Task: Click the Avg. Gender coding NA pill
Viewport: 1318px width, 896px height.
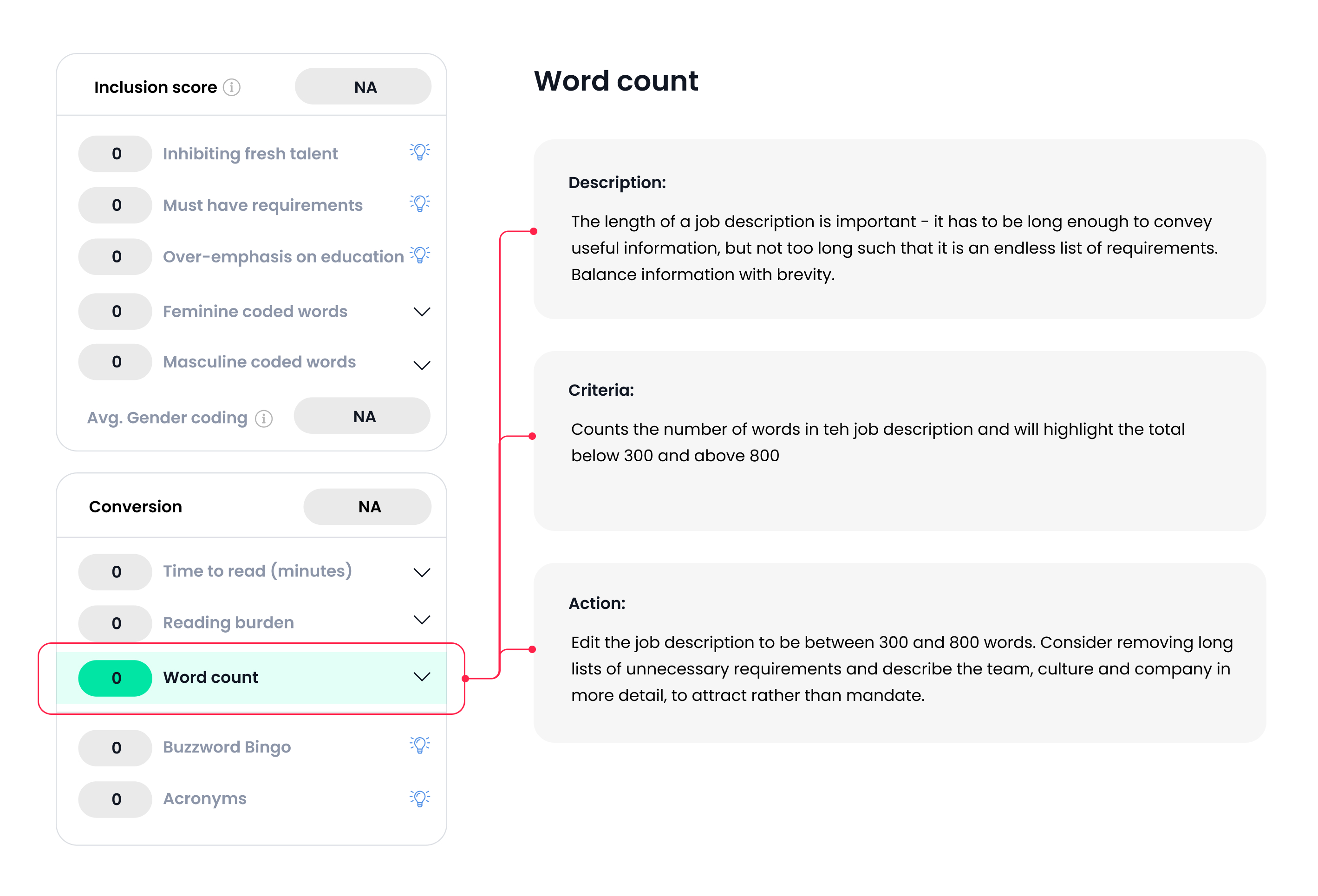Action: click(362, 416)
